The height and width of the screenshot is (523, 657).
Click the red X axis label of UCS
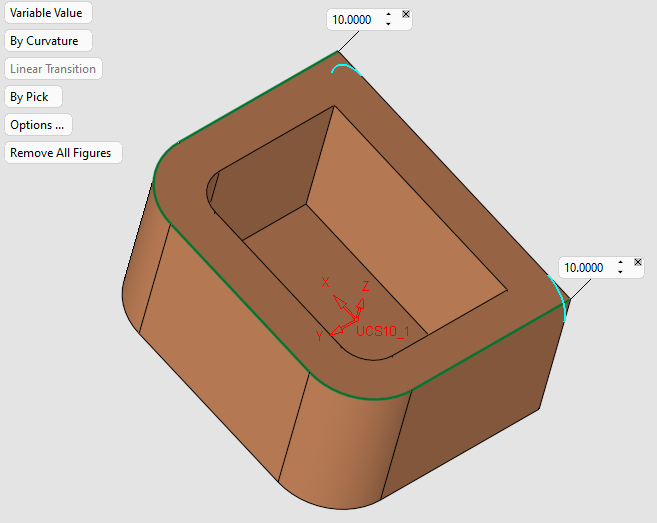(325, 283)
